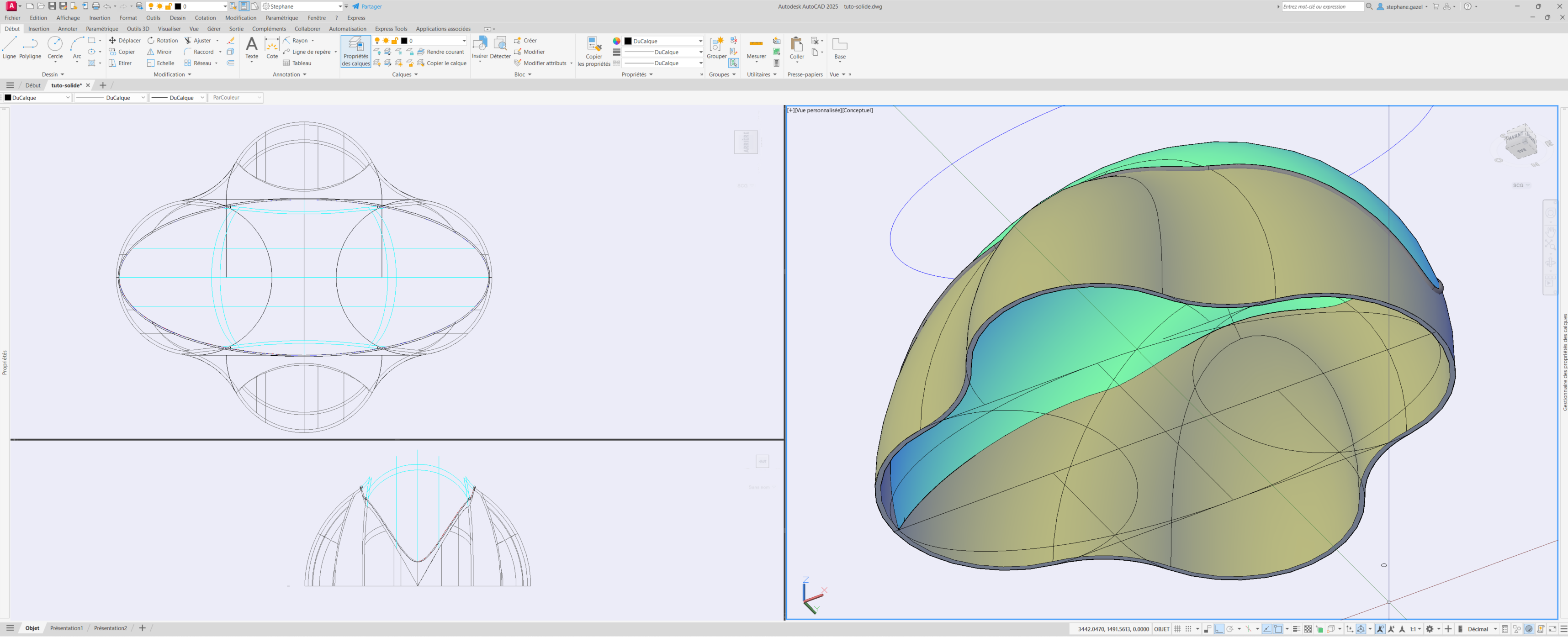The height and width of the screenshot is (637, 1568).
Task: Toggle transparency display in status bar
Action: point(1308,629)
